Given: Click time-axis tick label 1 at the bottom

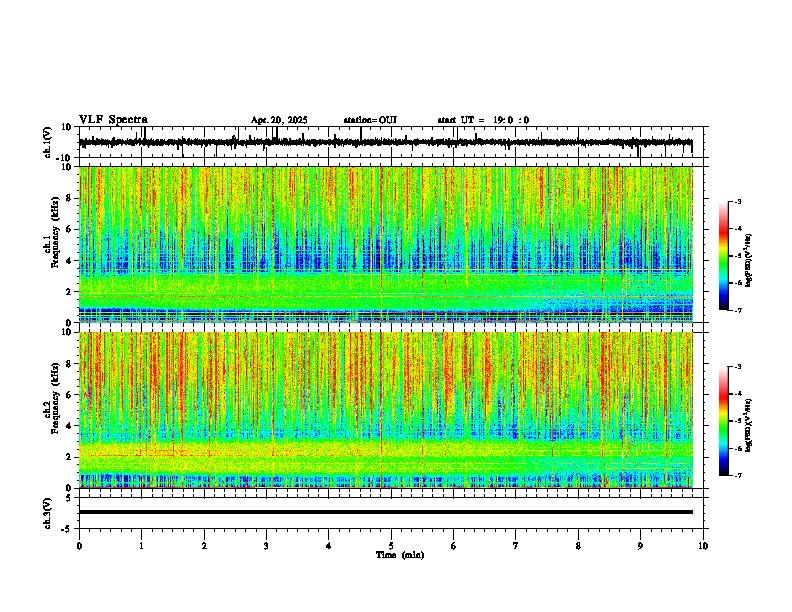Looking at the screenshot, I should click(141, 546).
